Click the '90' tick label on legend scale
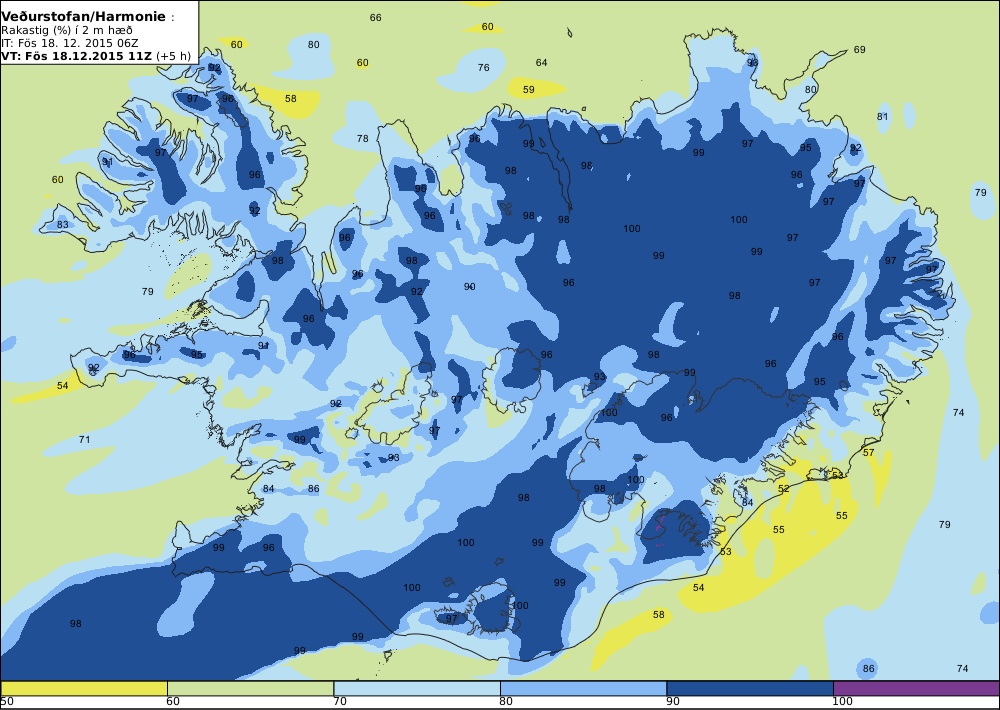Image resolution: width=1000 pixels, height=710 pixels. tap(673, 702)
